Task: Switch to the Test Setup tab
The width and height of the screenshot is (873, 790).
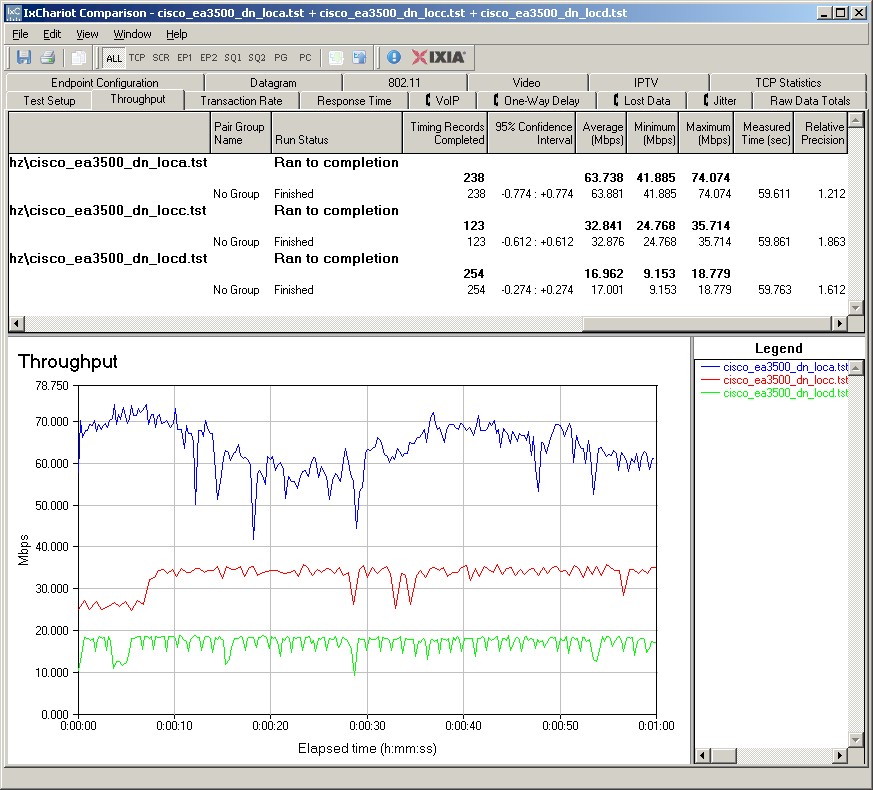Action: point(49,101)
